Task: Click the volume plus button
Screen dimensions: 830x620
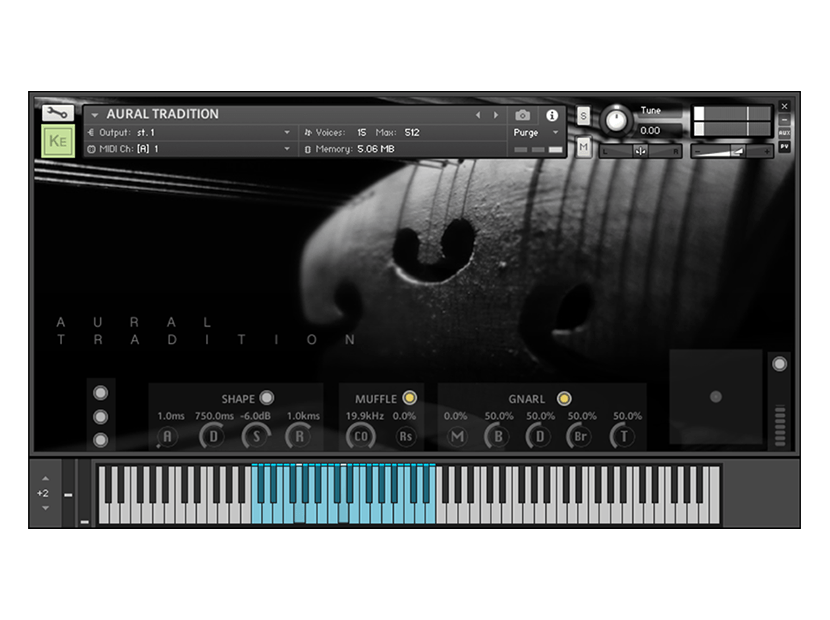Action: tap(766, 152)
